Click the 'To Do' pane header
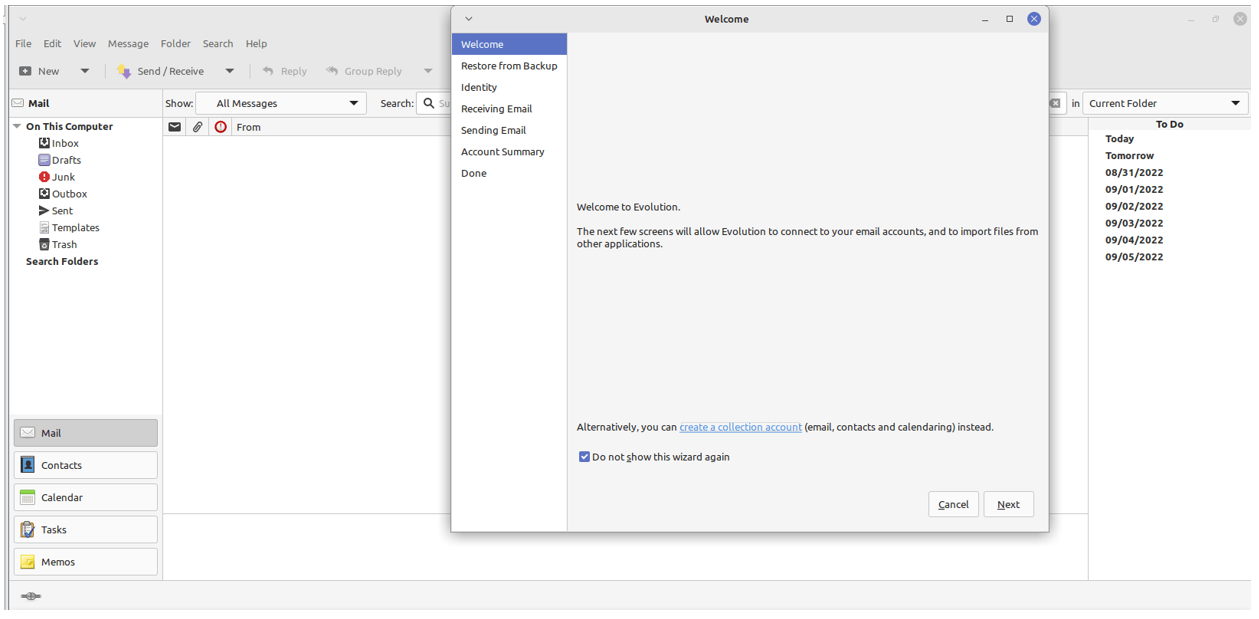Image resolution: width=1259 pixels, height=619 pixels. tap(1169, 124)
